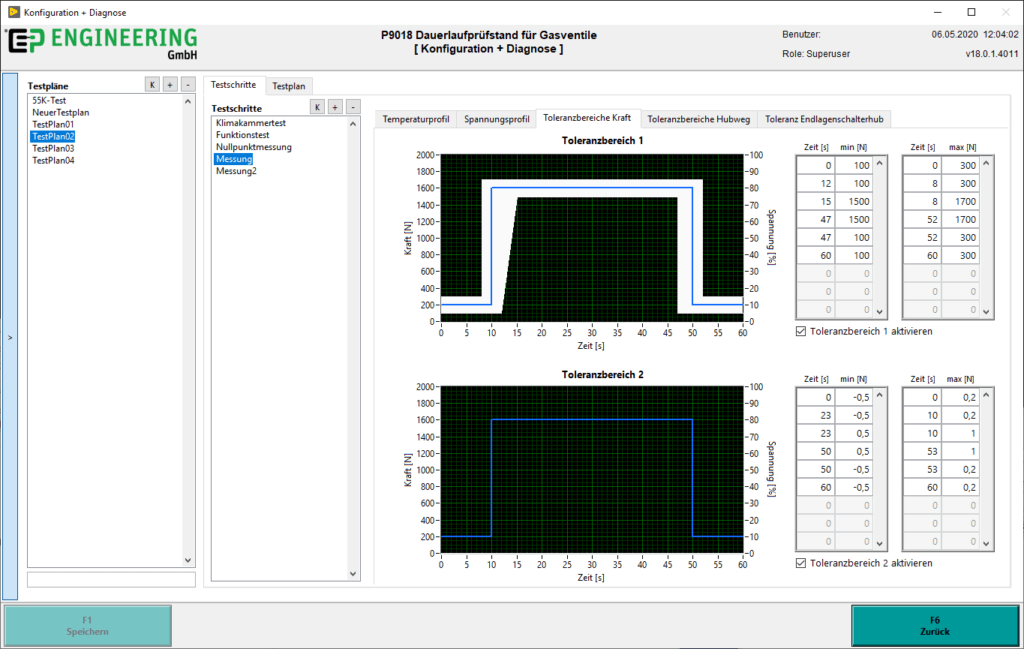Open the Spannungsprofil tab

click(x=496, y=119)
